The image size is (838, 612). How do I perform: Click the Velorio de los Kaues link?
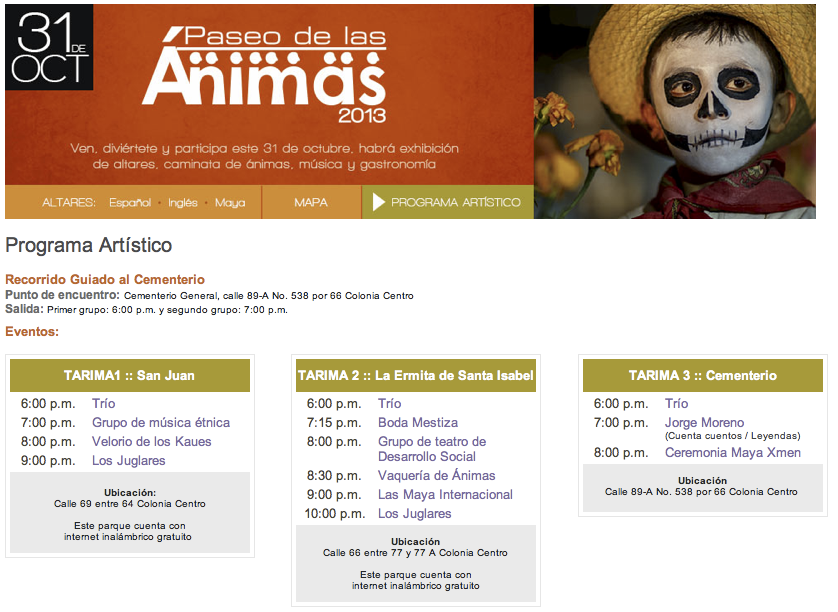pyautogui.click(x=152, y=442)
